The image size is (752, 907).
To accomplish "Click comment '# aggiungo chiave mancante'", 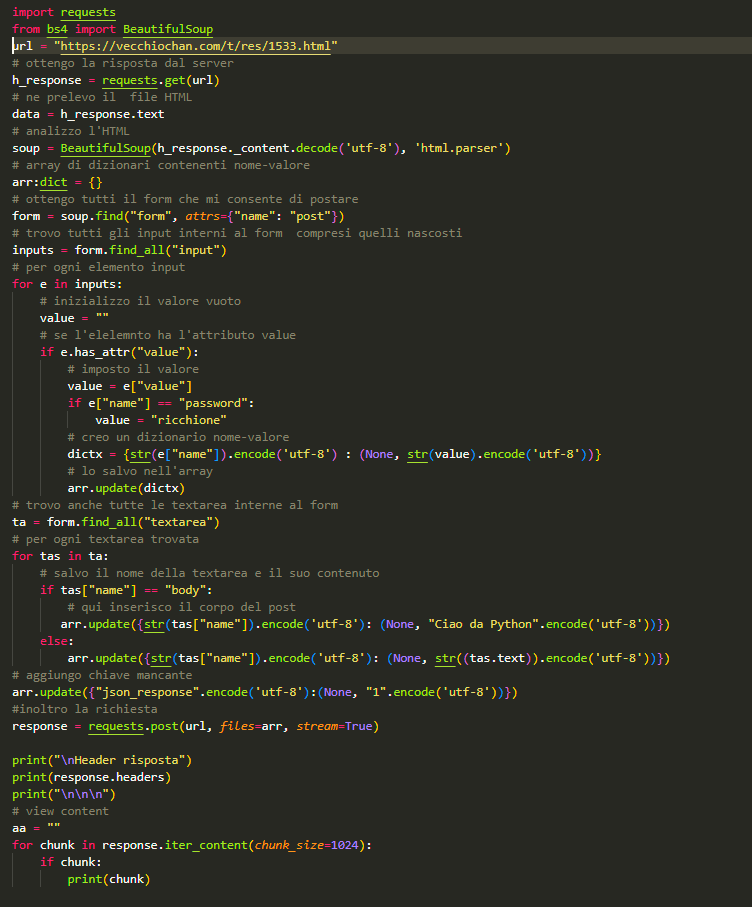I will coord(102,675).
